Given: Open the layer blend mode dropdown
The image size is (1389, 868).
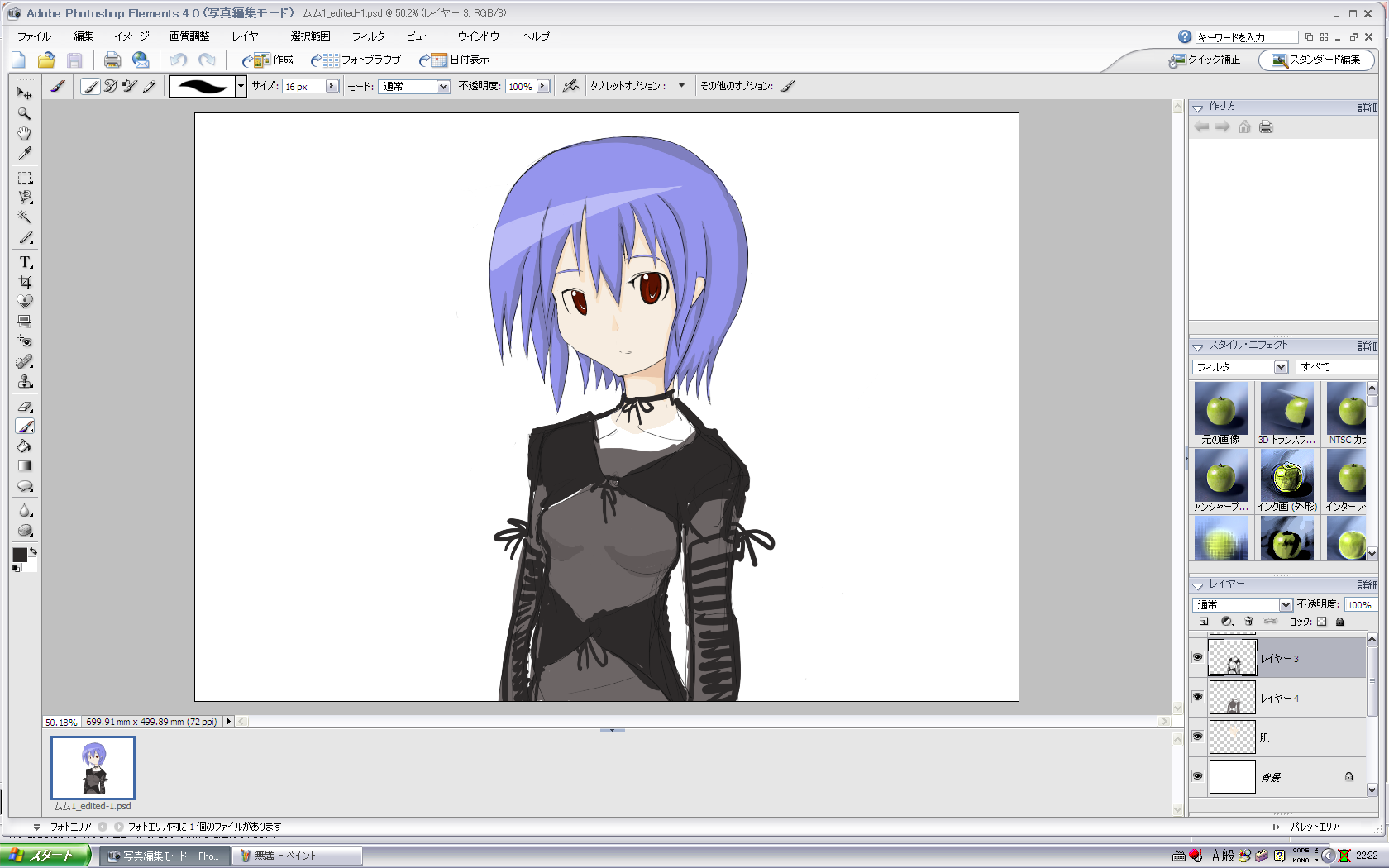Looking at the screenshot, I should coord(1285,605).
